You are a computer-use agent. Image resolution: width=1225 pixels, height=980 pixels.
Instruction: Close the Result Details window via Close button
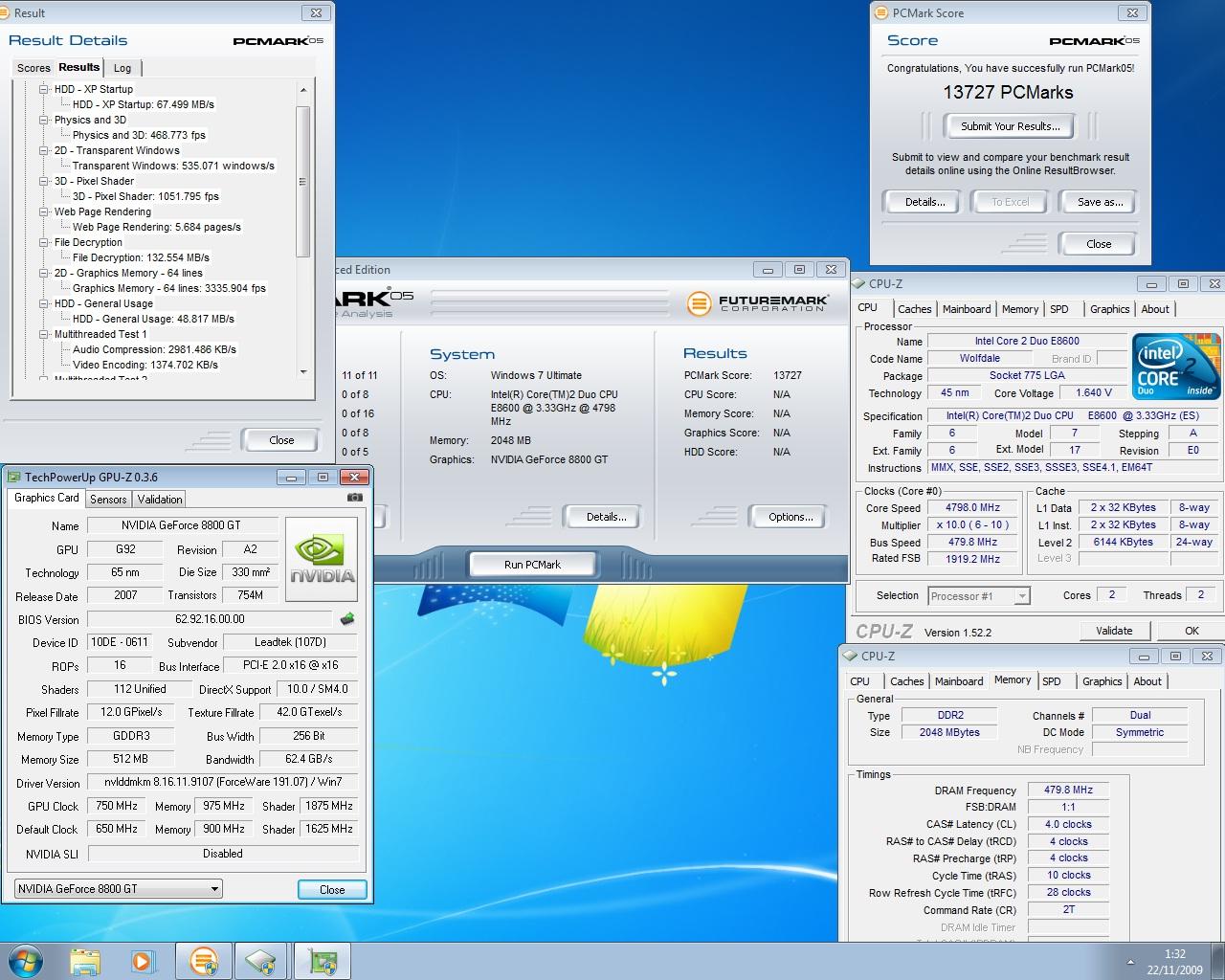coord(281,440)
